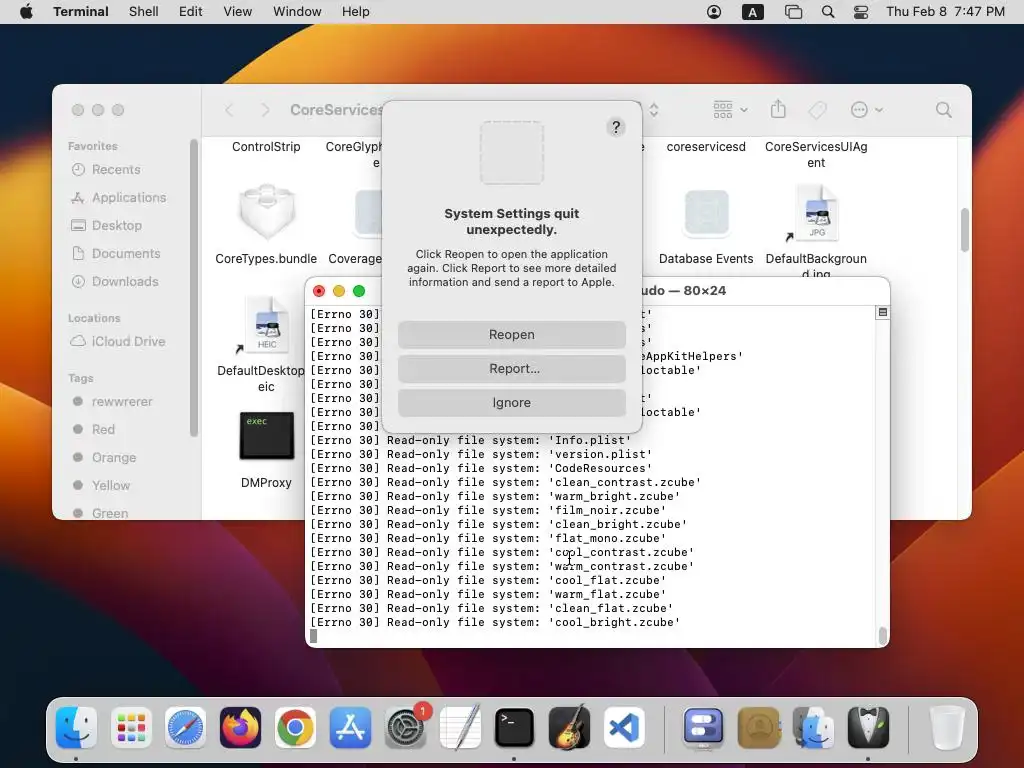Image resolution: width=1024 pixels, height=768 pixels.
Task: Click the input source A icon
Action: tap(752, 12)
